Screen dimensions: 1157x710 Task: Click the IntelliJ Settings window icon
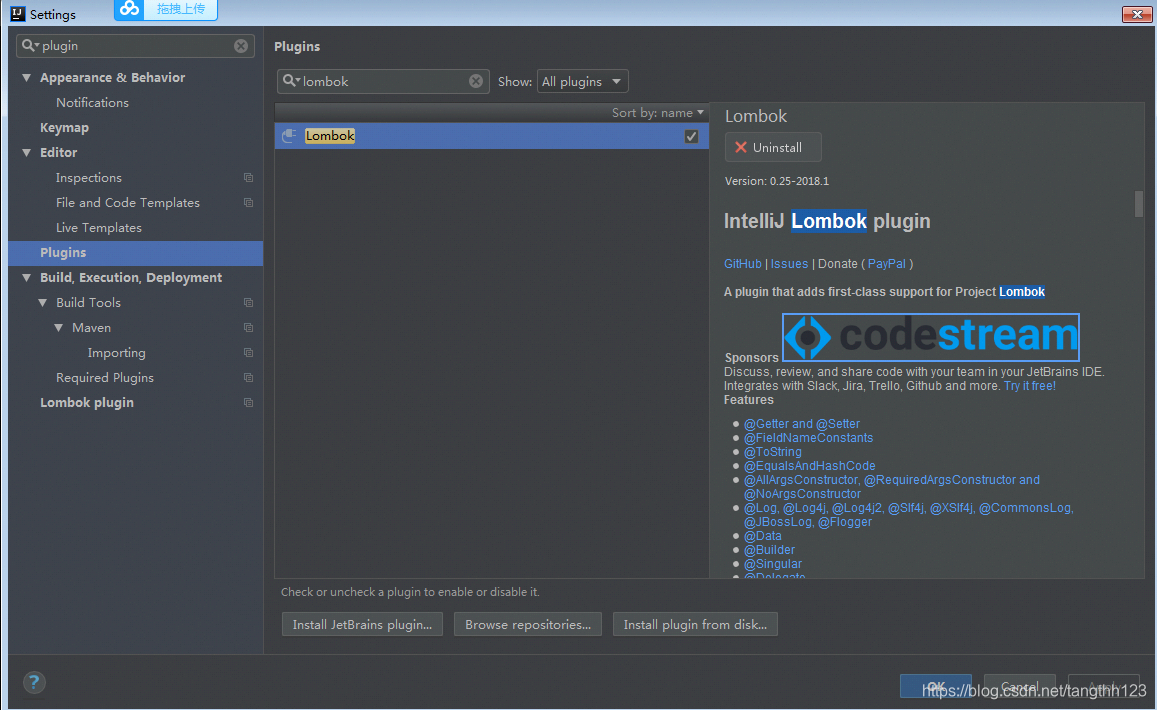[18, 14]
